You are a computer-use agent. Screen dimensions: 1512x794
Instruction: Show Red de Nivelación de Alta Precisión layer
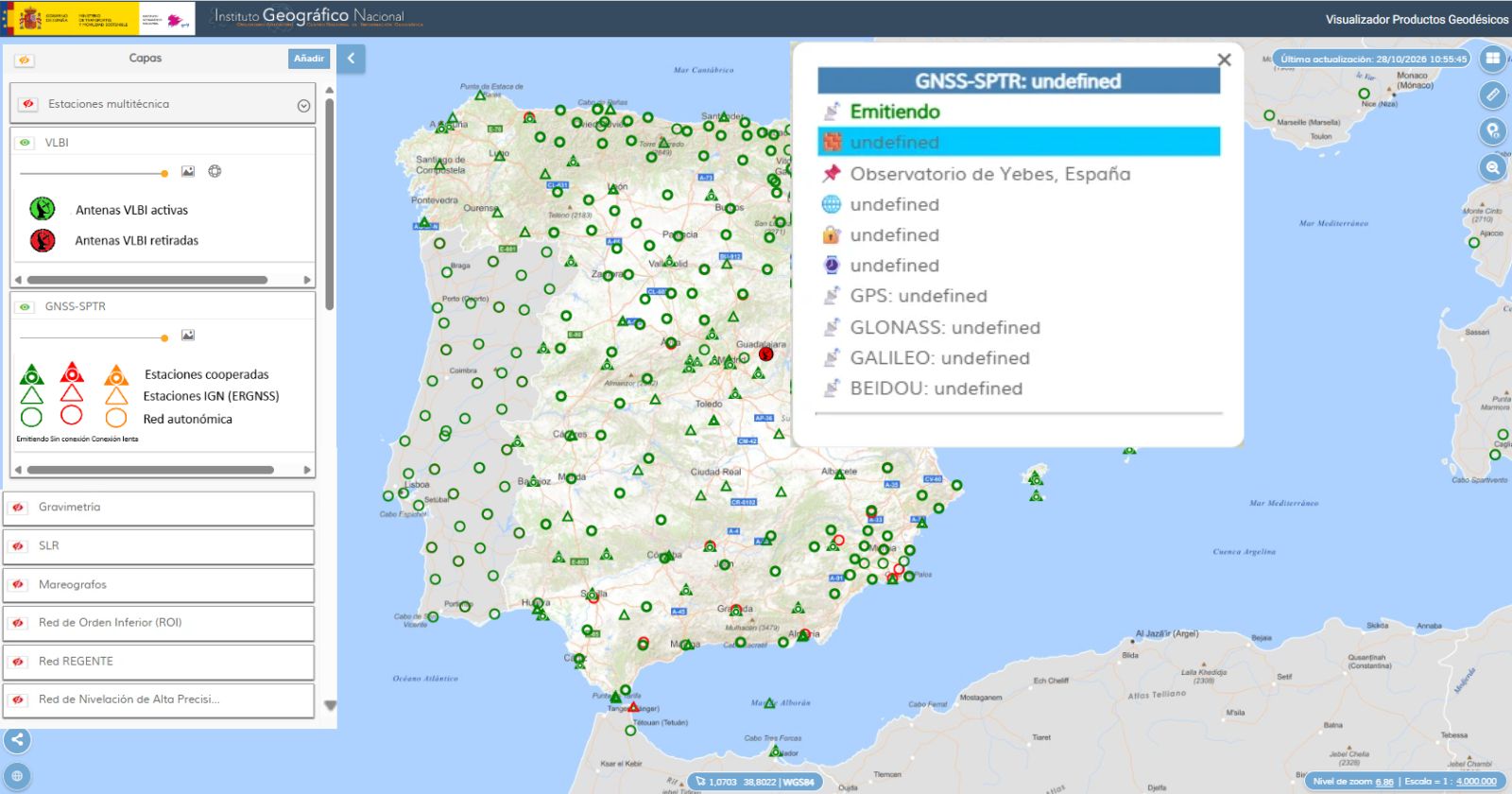18,699
